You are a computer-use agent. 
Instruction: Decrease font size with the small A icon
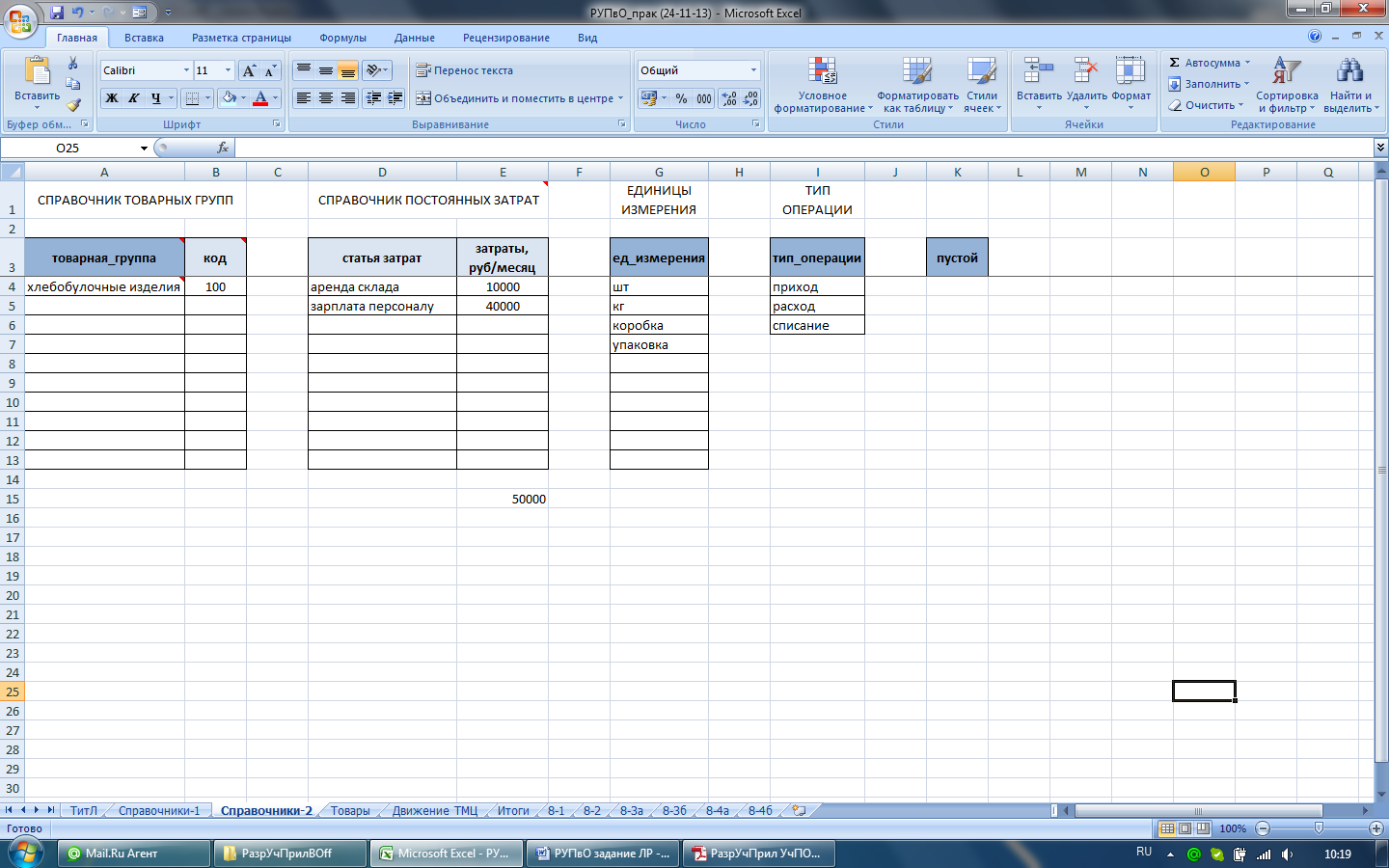pyautogui.click(x=270, y=70)
